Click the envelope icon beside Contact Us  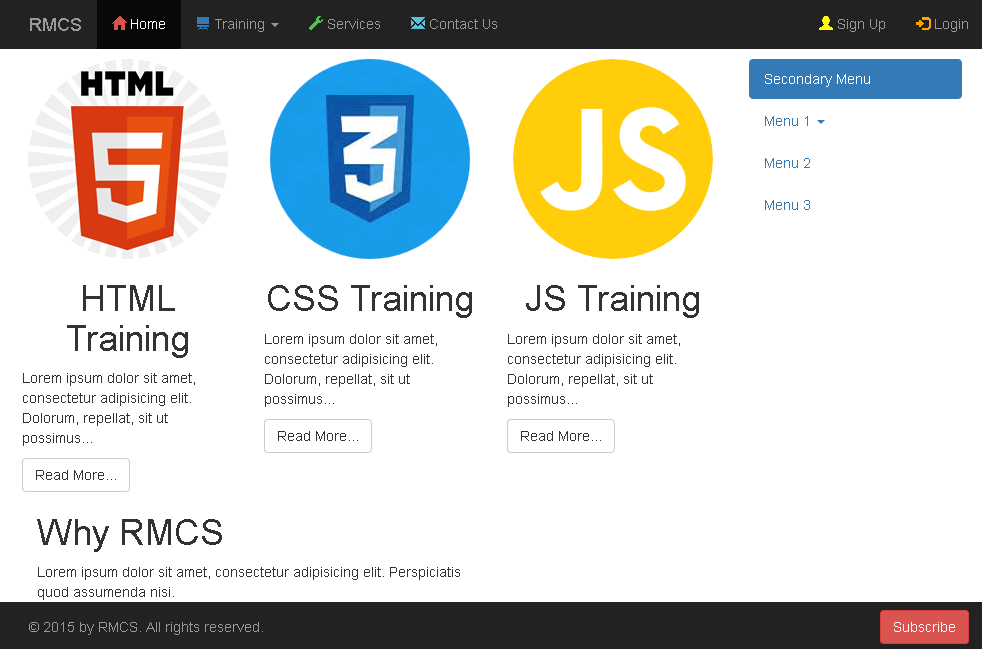[x=418, y=23]
